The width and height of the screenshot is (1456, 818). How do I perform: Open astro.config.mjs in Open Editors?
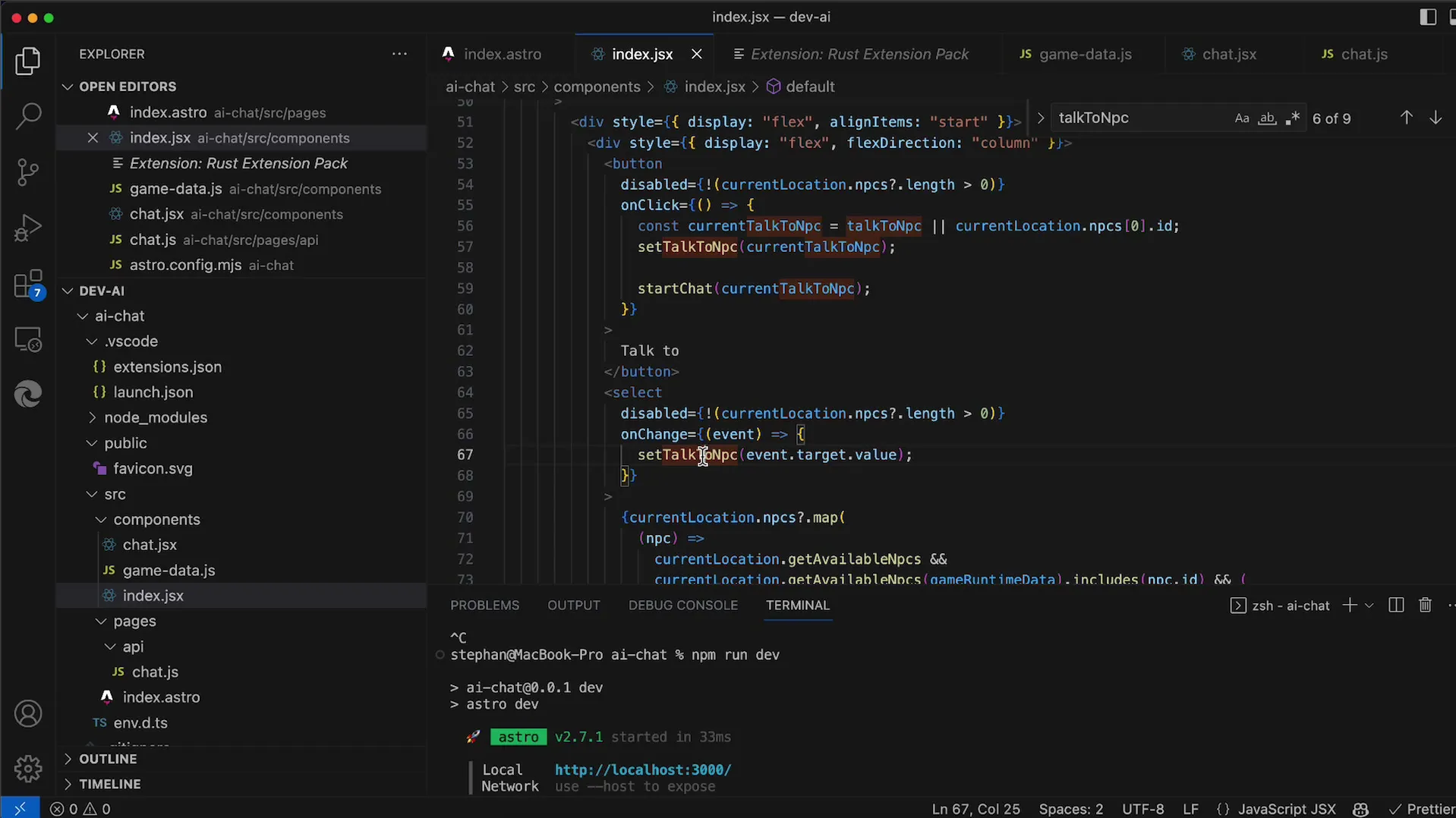point(185,266)
